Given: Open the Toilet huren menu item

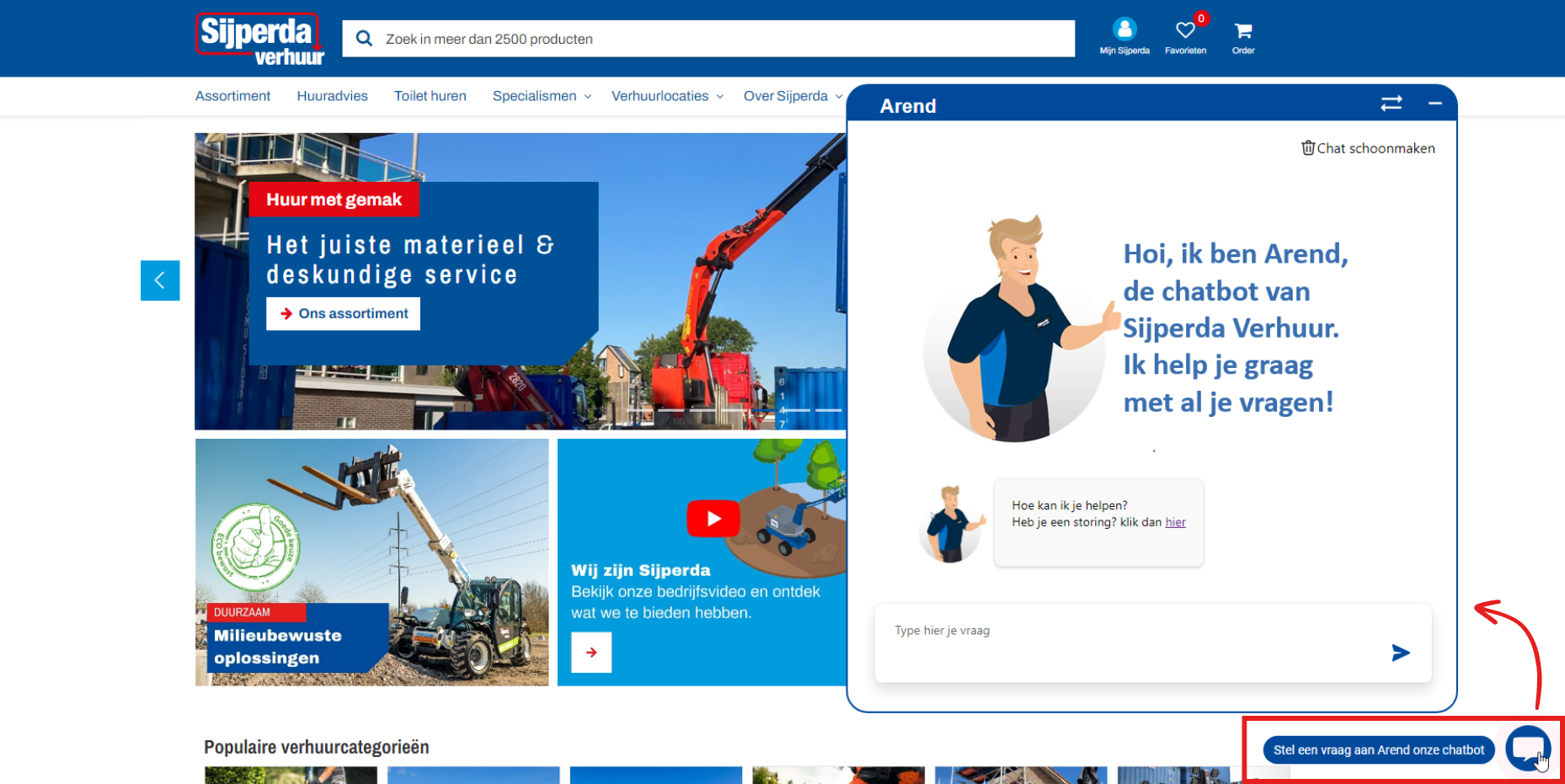Looking at the screenshot, I should 430,96.
